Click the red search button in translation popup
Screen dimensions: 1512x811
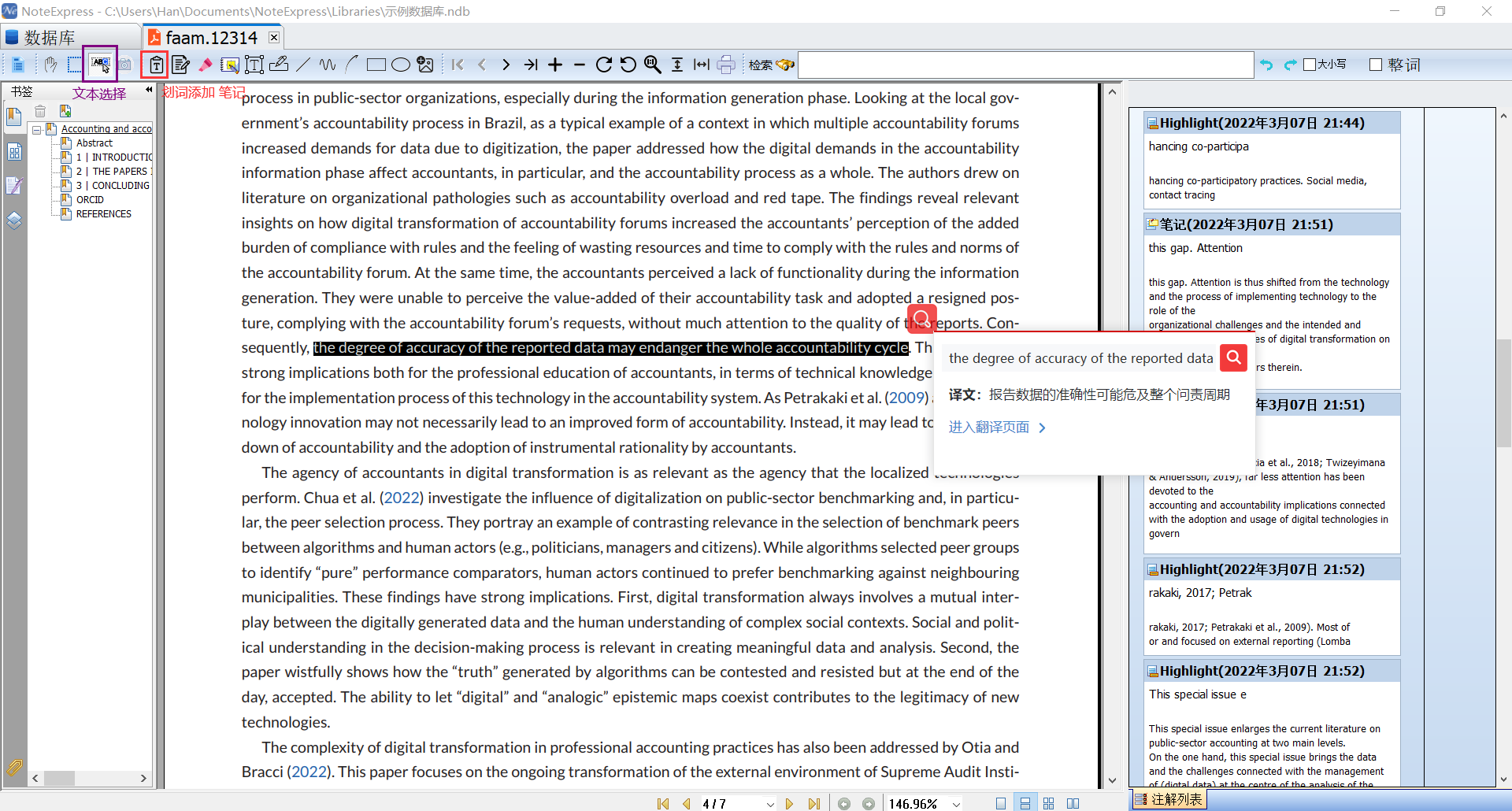click(1233, 357)
